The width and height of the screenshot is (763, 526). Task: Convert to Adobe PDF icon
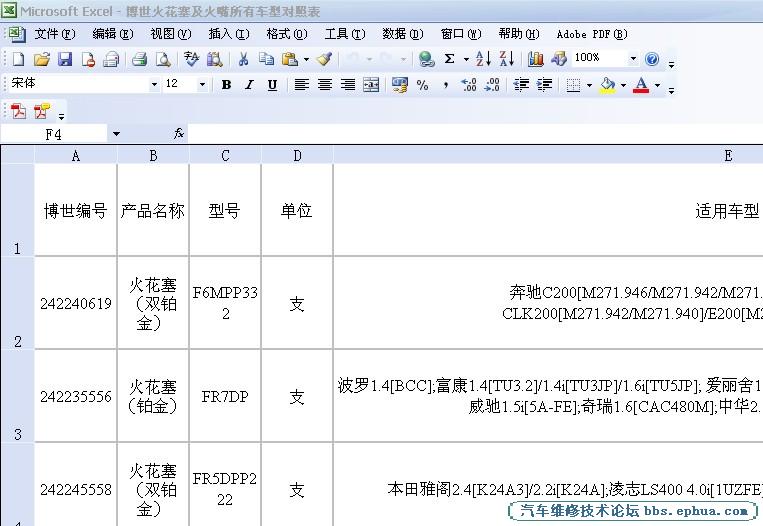point(18,111)
